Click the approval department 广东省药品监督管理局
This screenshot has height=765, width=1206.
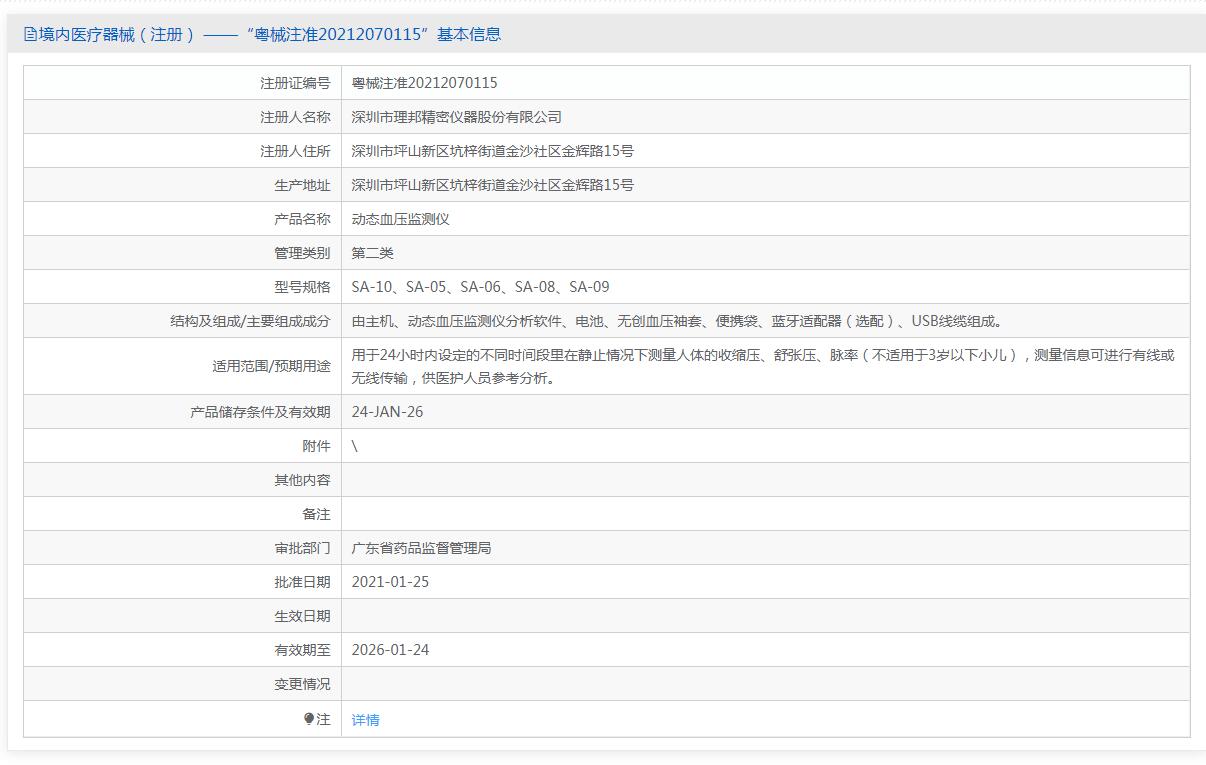click(421, 548)
